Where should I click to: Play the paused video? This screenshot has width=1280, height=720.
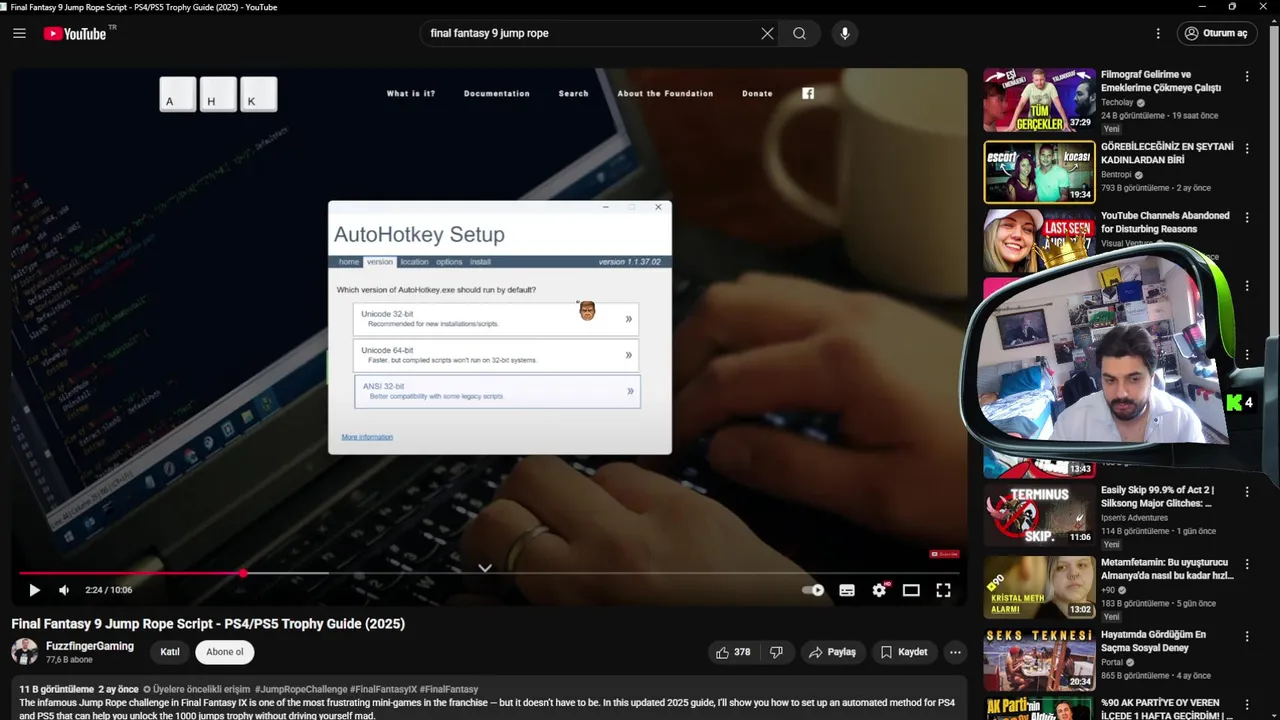(x=34, y=590)
